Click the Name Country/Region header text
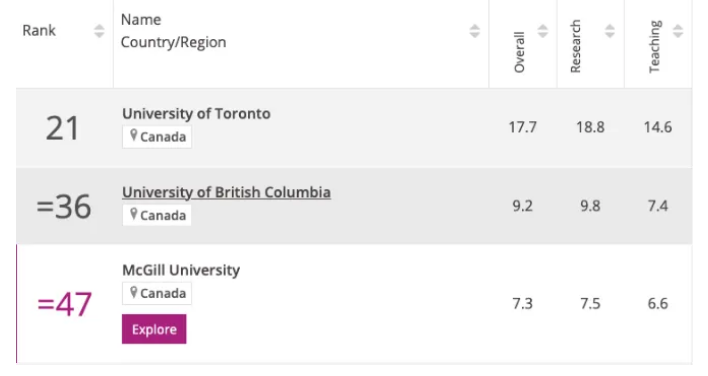708x376 pixels. pos(173,31)
